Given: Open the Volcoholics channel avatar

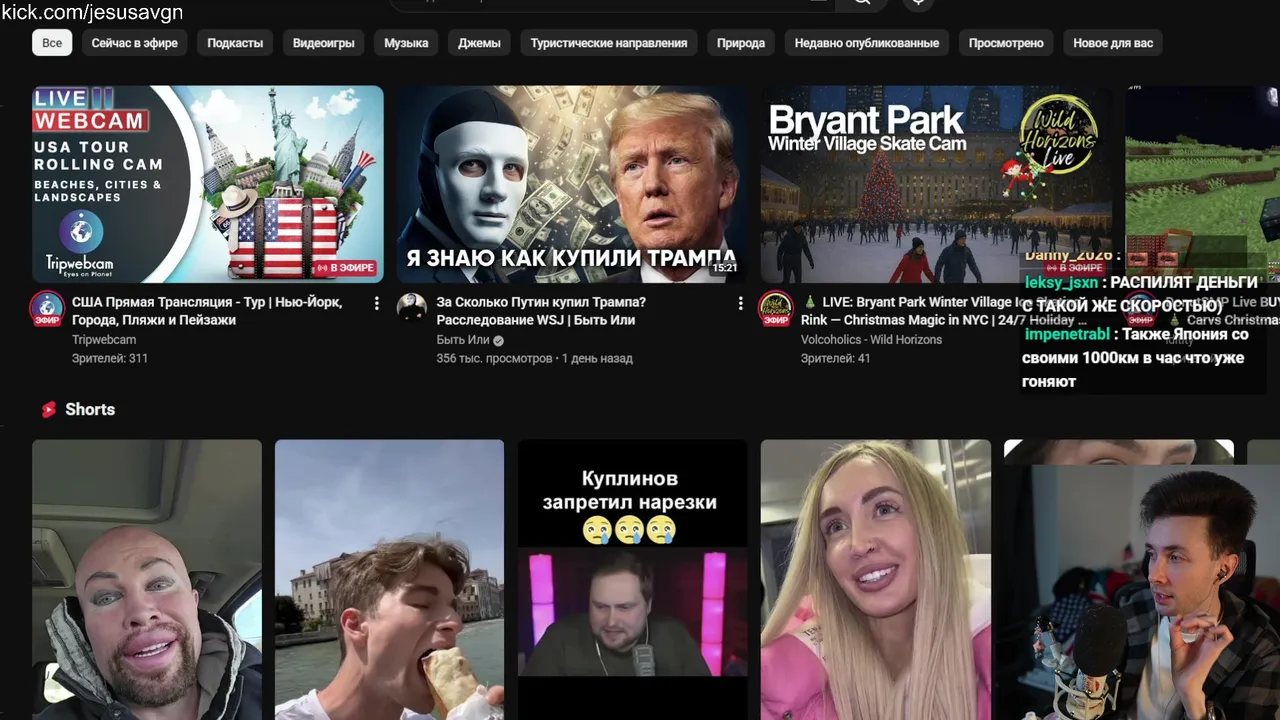Looking at the screenshot, I should tap(776, 309).
